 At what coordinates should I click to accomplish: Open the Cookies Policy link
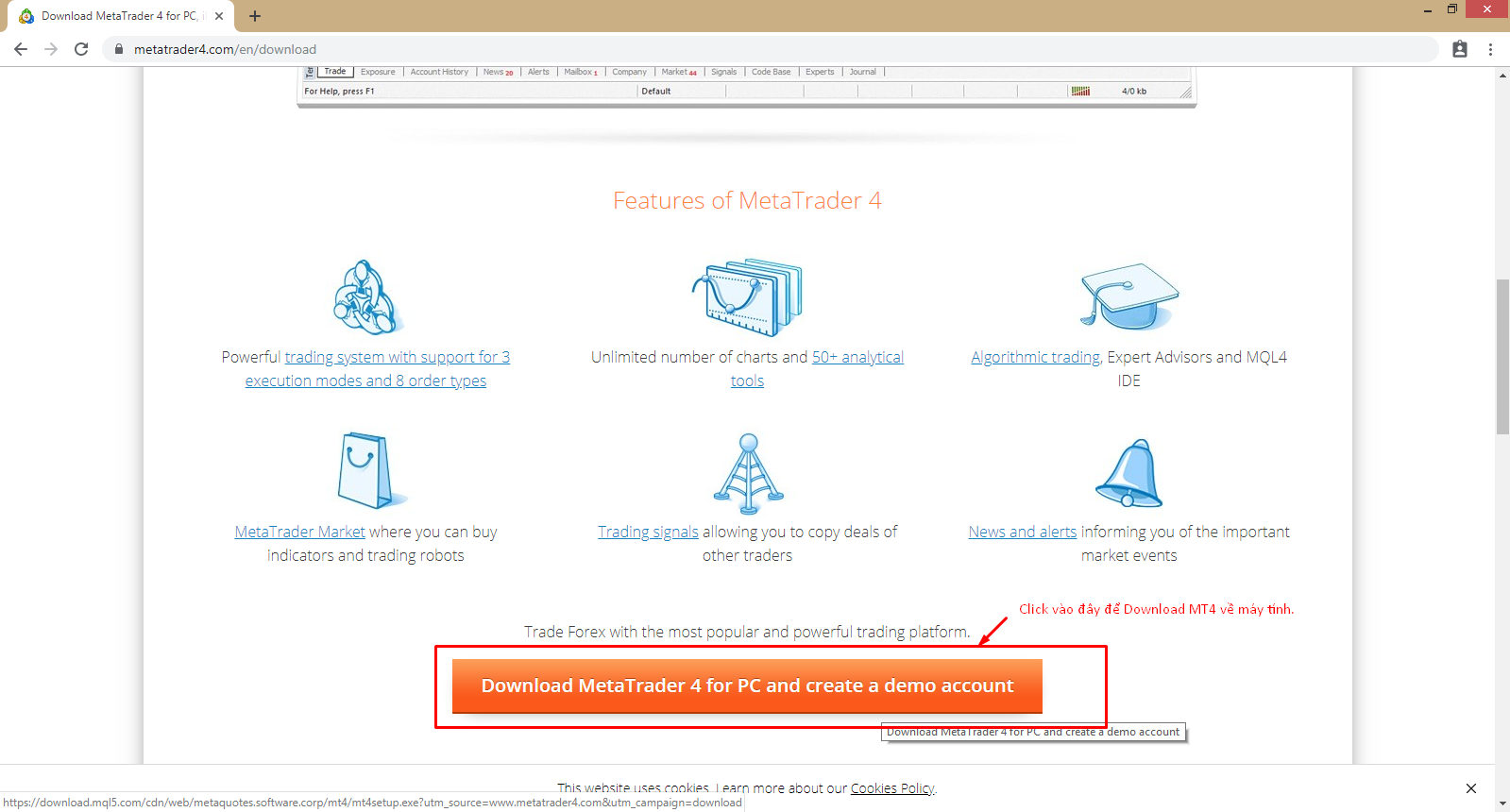pos(892,788)
